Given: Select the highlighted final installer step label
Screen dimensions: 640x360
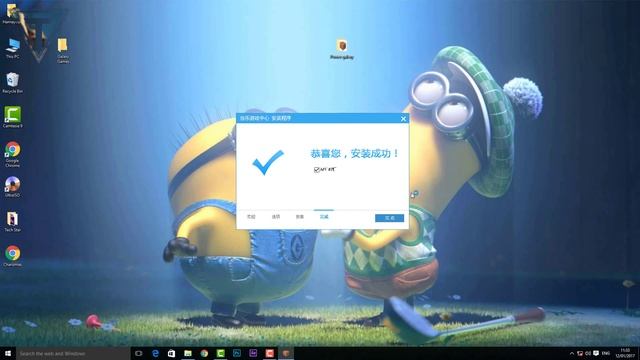Looking at the screenshot, I should coord(324,217).
